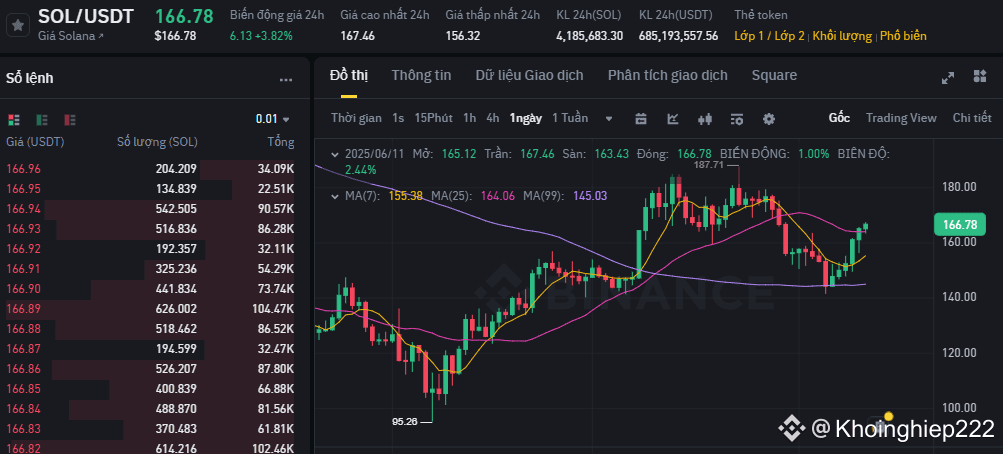The height and width of the screenshot is (454, 1003).
Task: Open the order book three-dots menu
Action: (x=286, y=79)
